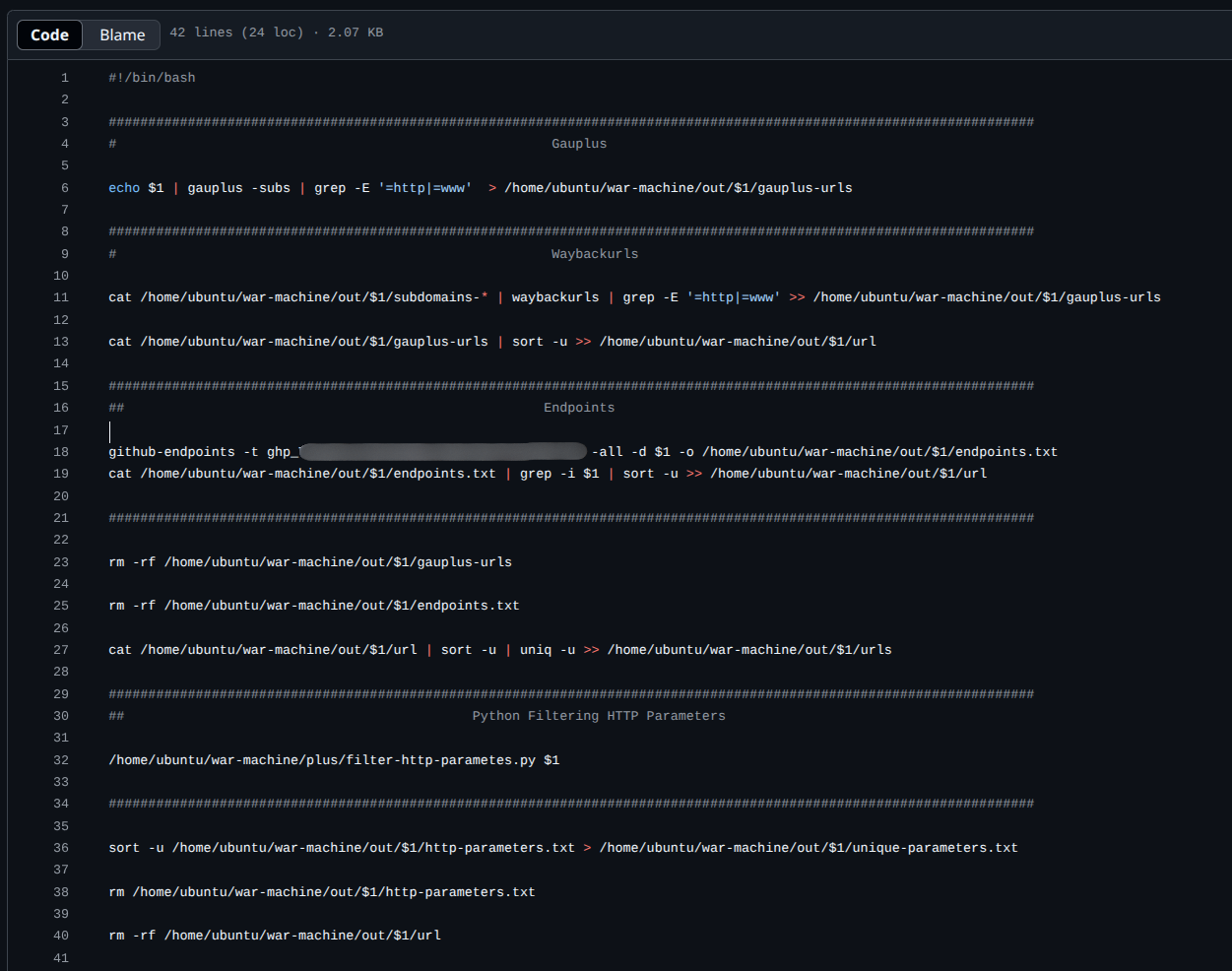Click the hash divider comment on line 21
This screenshot has width=1232, height=971.
(571, 518)
